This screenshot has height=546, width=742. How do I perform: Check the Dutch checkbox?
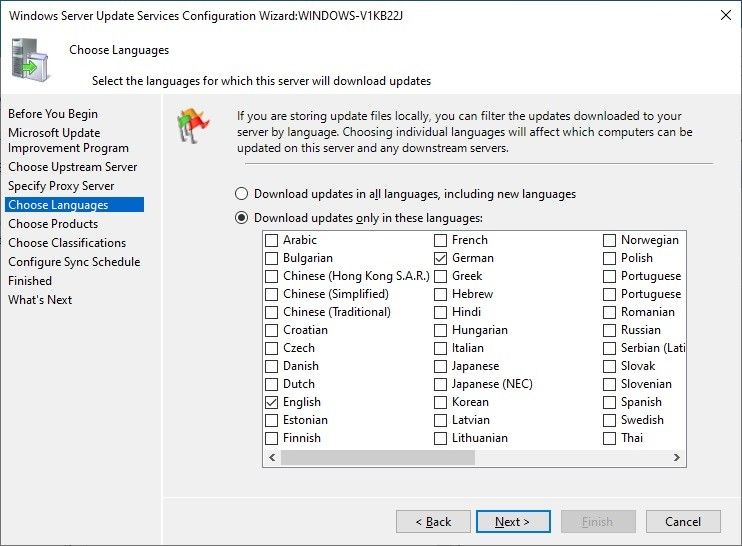point(272,384)
